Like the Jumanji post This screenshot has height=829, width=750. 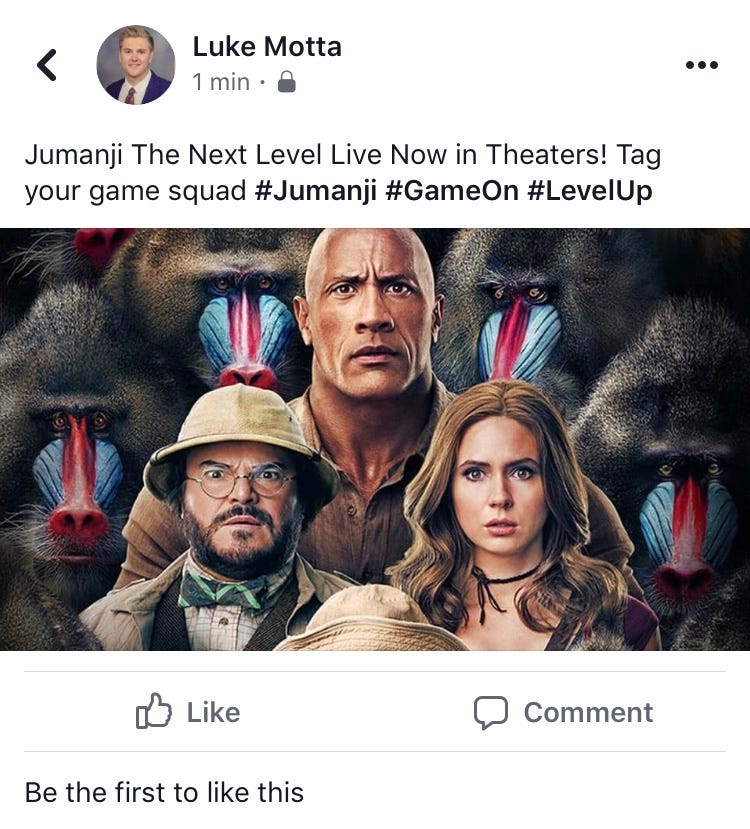[192, 712]
